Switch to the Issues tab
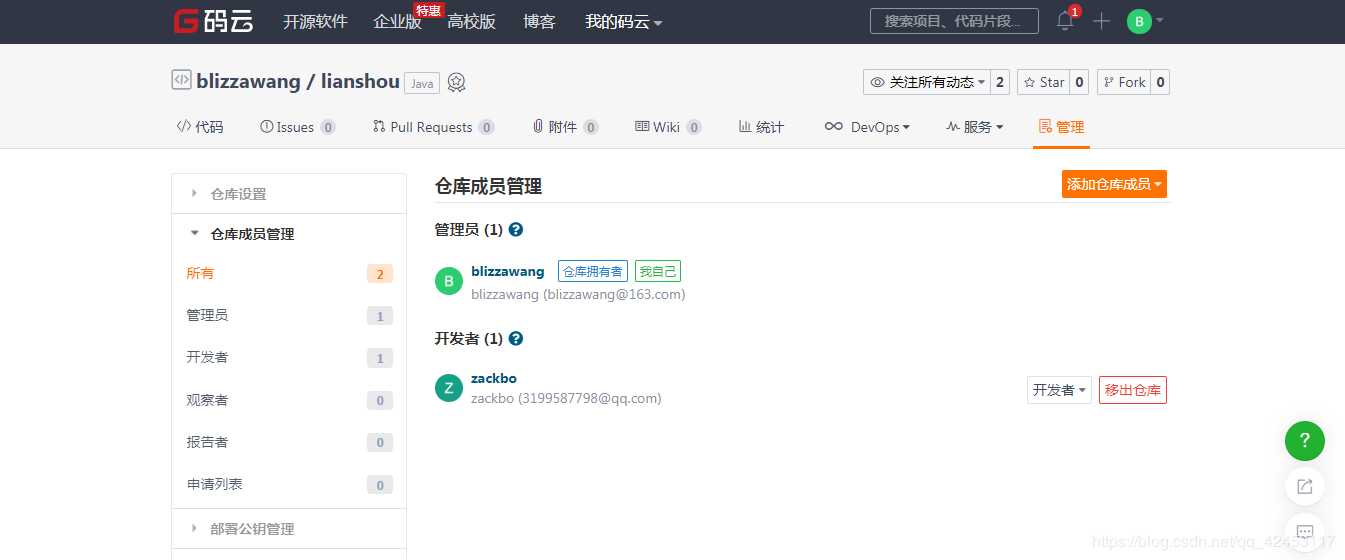This screenshot has width=1345, height=560. tap(297, 127)
